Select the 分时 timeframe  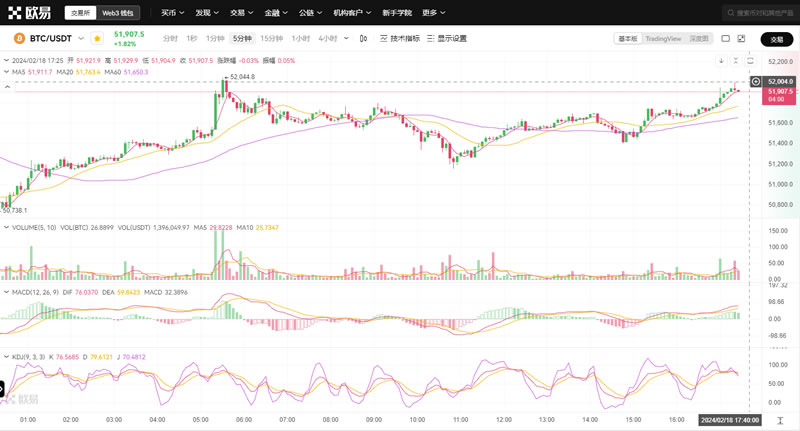click(170, 38)
